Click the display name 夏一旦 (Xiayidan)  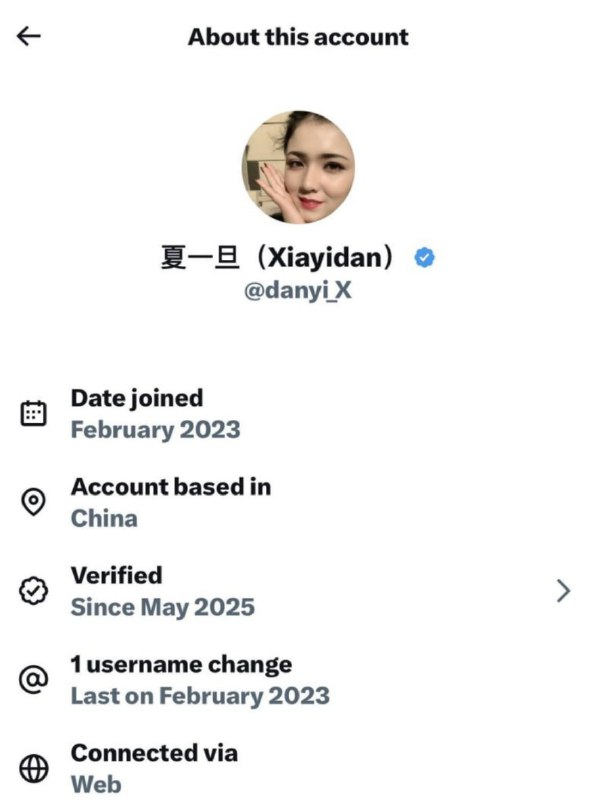(x=277, y=257)
